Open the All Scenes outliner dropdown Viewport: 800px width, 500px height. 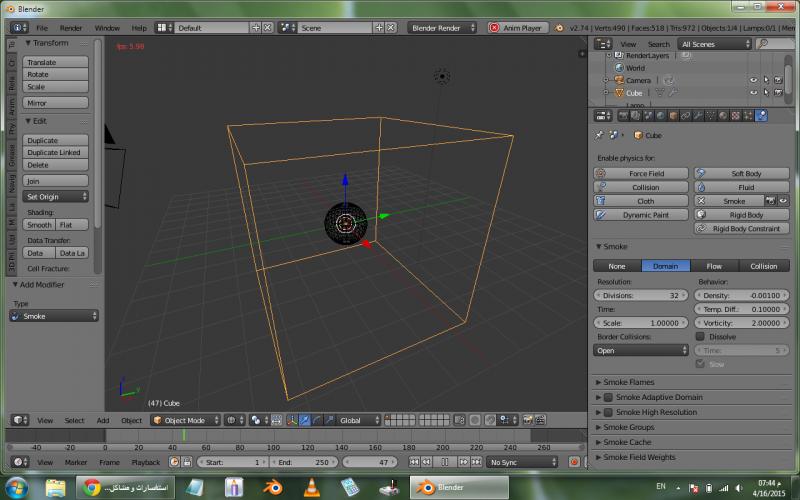click(714, 44)
